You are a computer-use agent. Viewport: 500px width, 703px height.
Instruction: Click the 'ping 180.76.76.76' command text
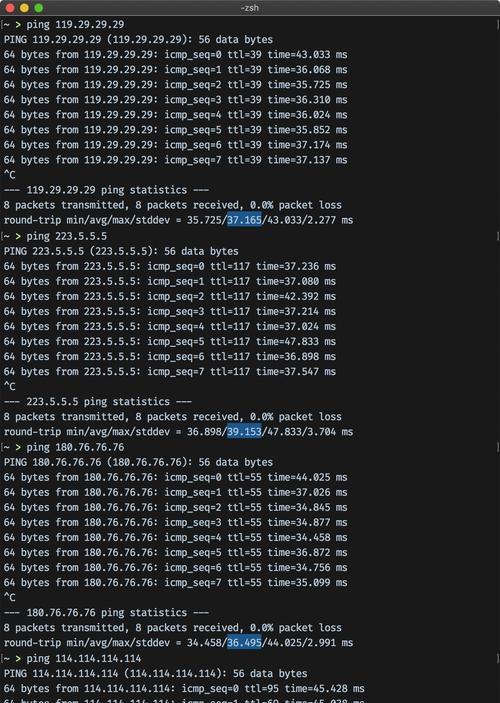point(75,447)
